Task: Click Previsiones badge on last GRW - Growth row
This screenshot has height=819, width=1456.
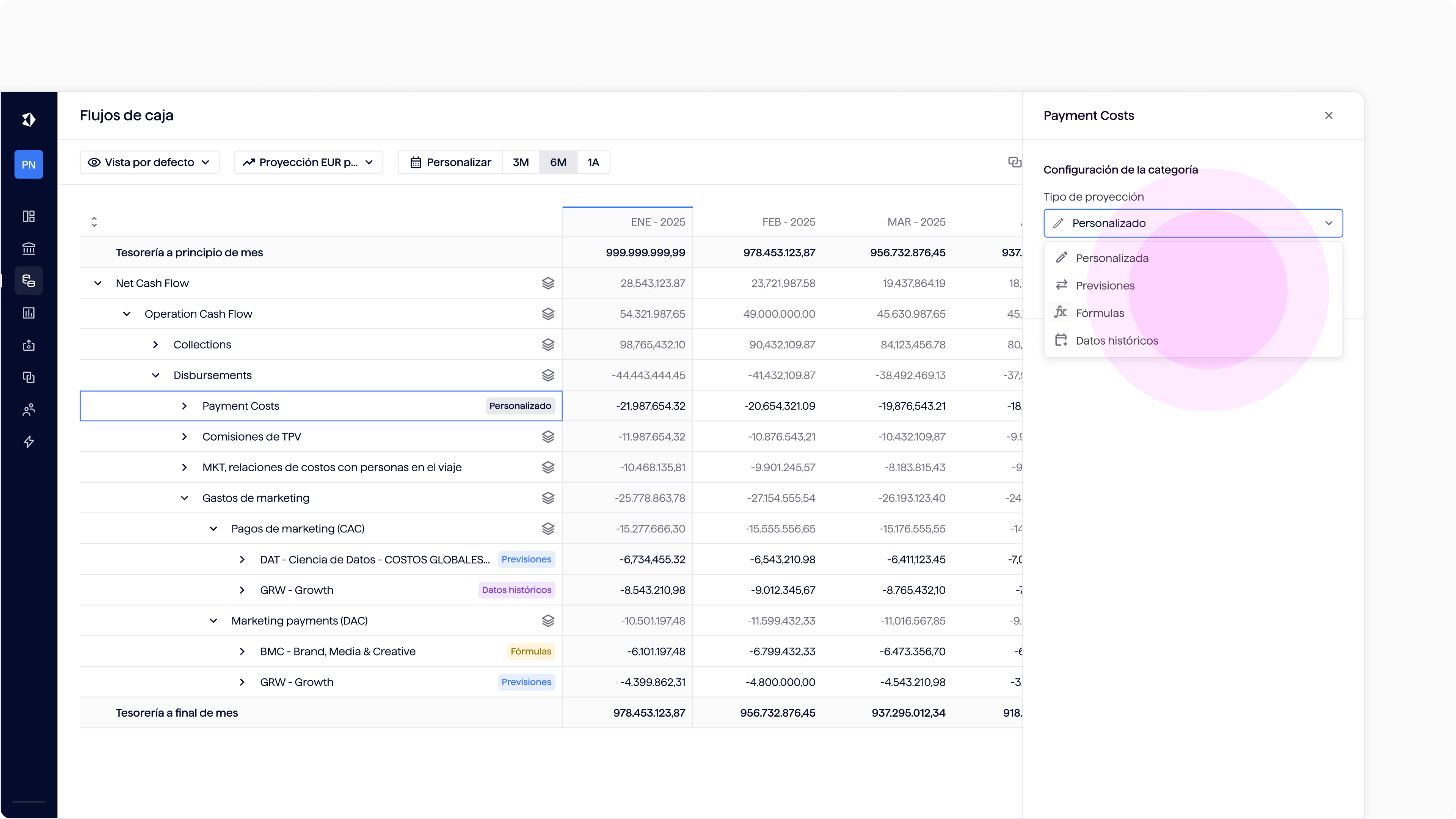Action: click(526, 682)
